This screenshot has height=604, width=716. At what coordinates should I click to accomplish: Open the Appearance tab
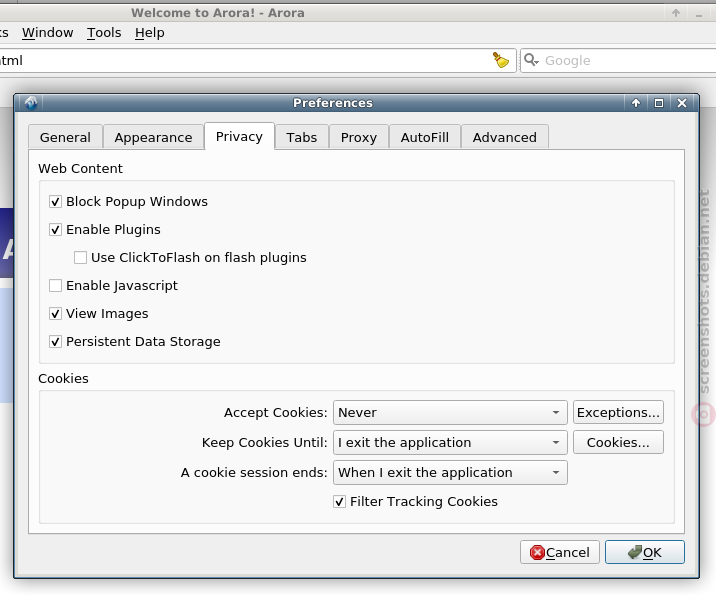(153, 137)
